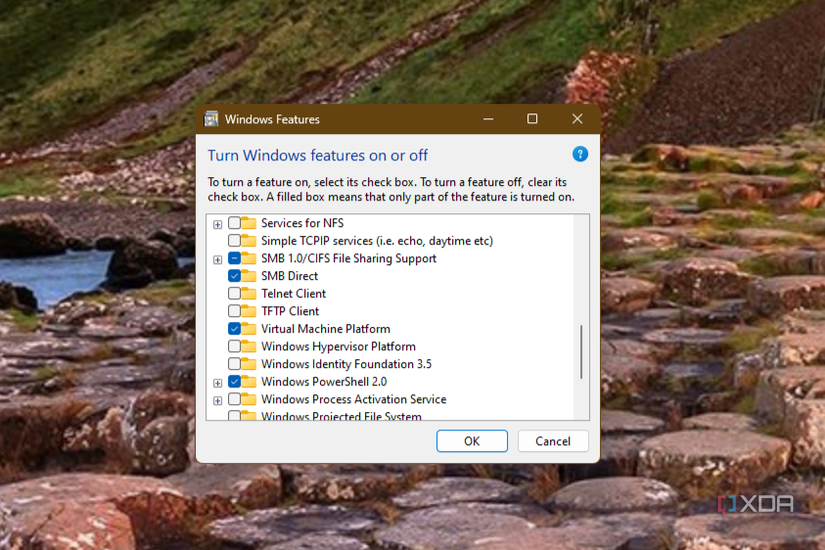Check the Windows Hypervisor Platform checkbox
This screenshot has width=825, height=550.
click(234, 346)
